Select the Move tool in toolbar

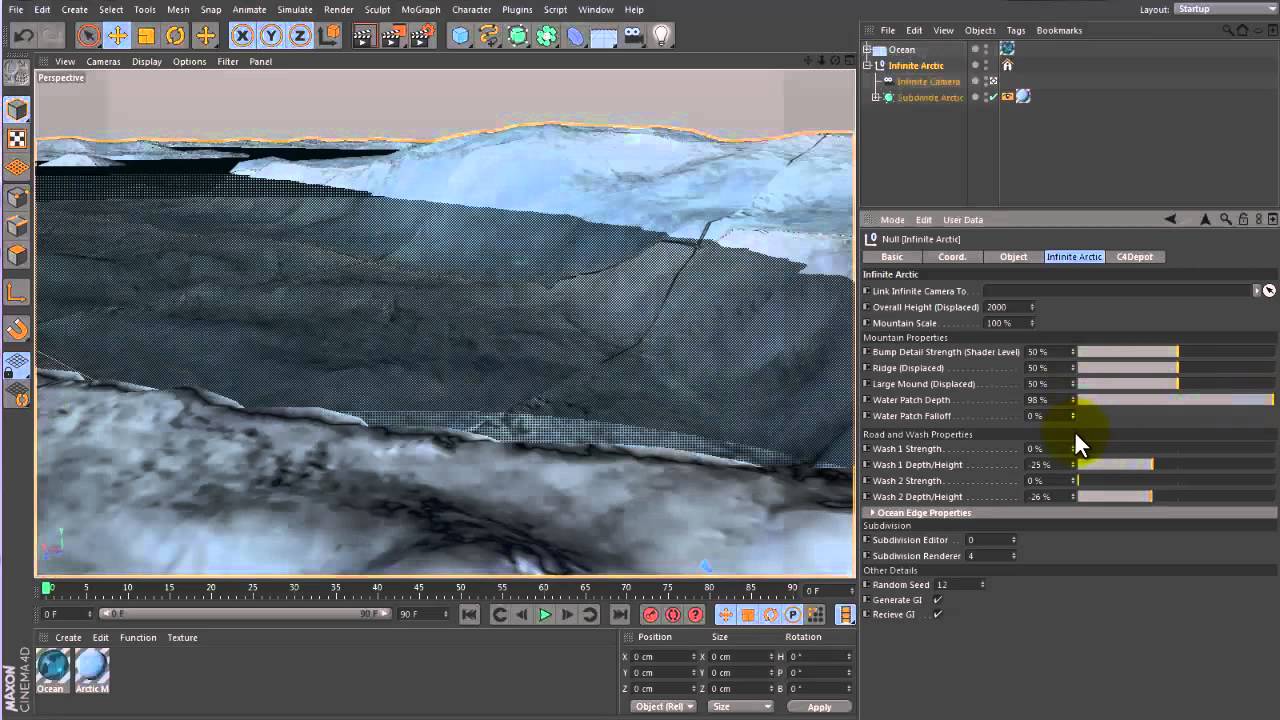point(117,36)
